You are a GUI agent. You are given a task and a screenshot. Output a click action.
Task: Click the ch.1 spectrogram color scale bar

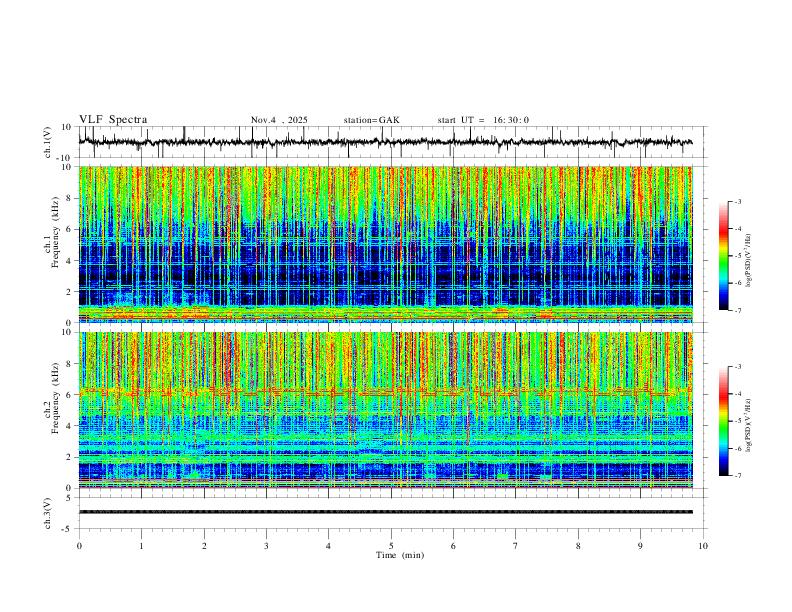(x=723, y=256)
